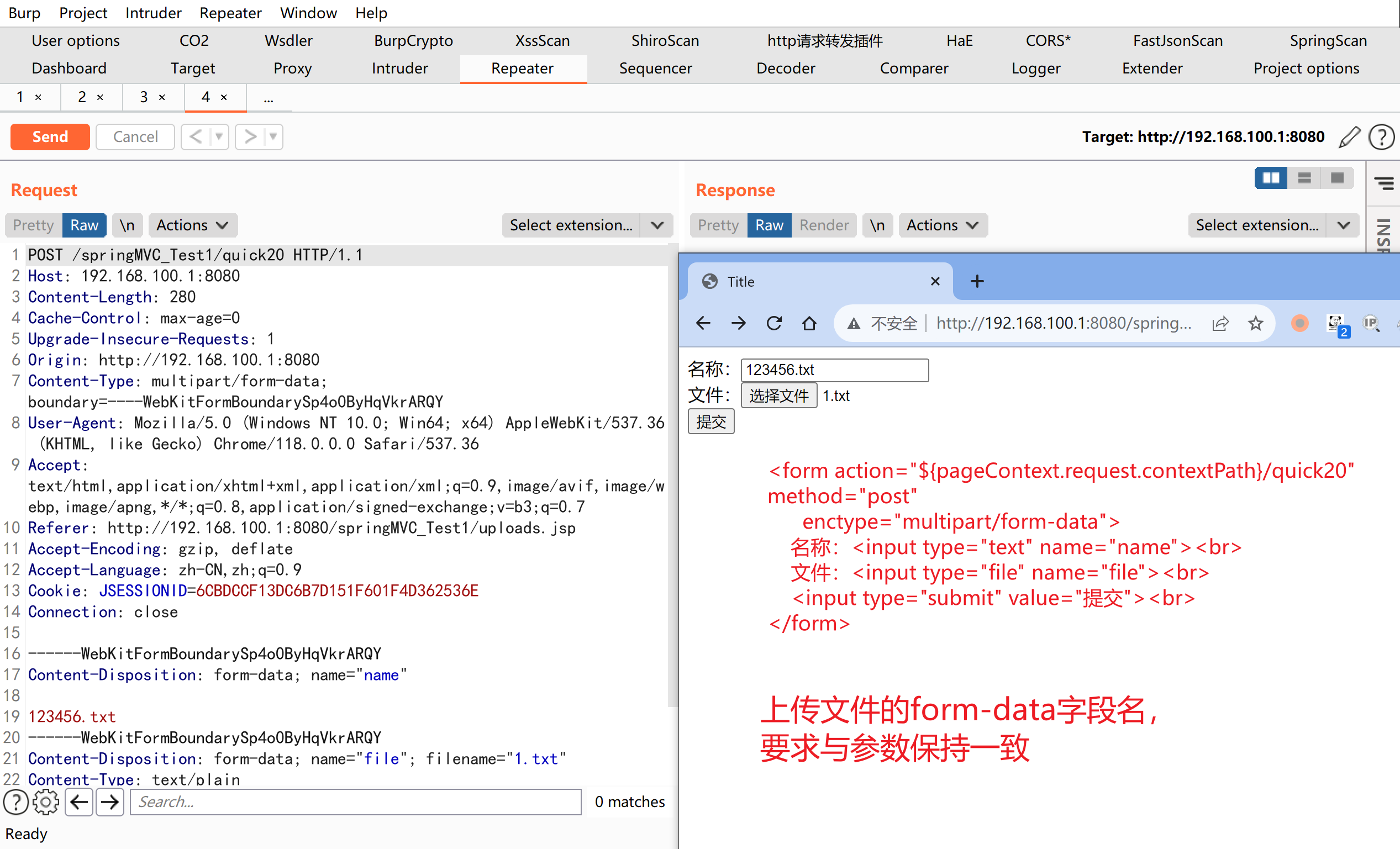The height and width of the screenshot is (849, 1400).
Task: Open the Intruder menu in menu bar
Action: coord(153,13)
